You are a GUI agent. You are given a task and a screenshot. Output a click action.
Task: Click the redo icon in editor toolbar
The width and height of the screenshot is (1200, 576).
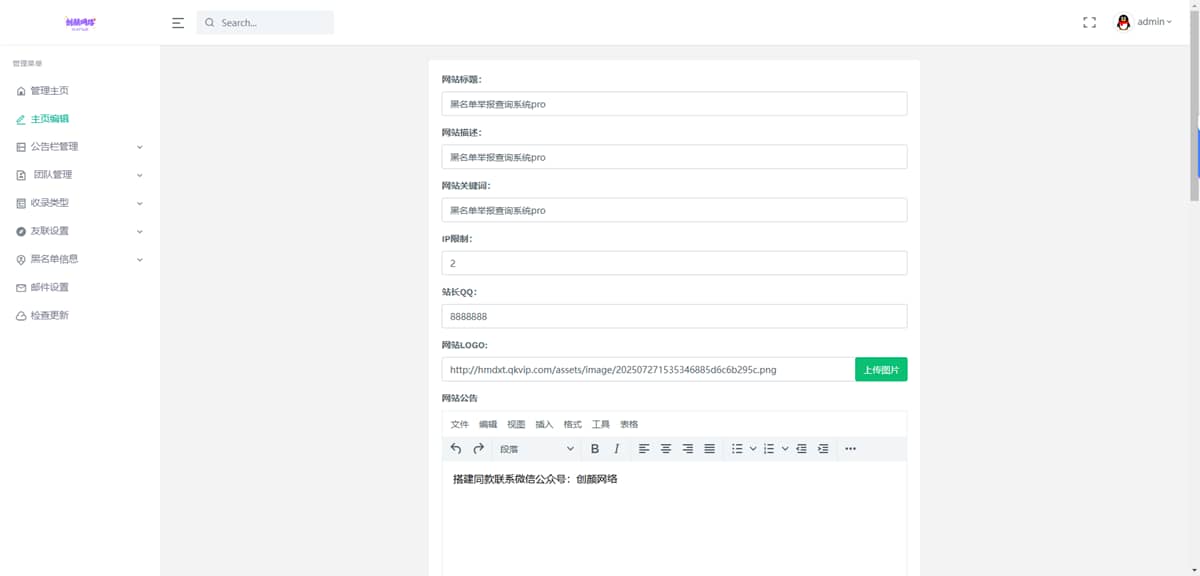478,449
